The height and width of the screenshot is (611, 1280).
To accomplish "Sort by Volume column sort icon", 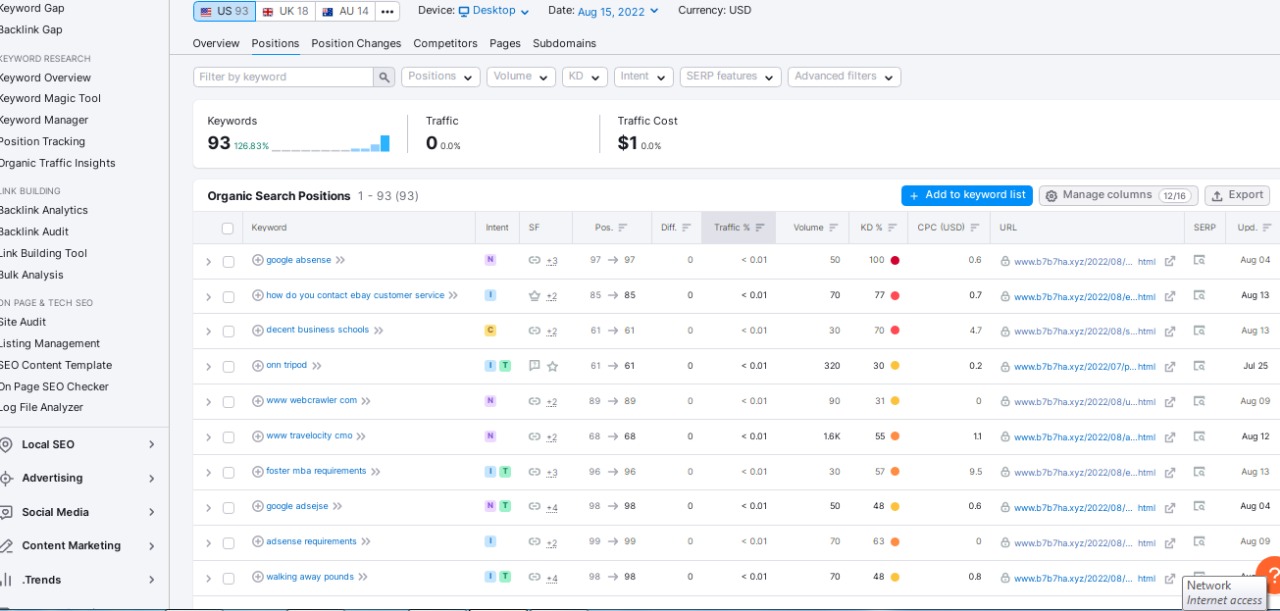I will (x=833, y=228).
